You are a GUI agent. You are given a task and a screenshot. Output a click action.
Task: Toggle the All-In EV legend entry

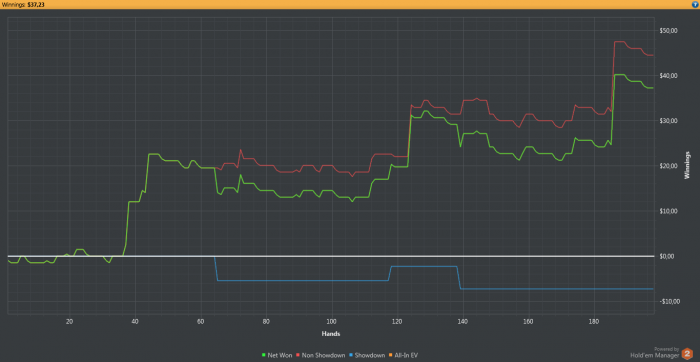[403, 355]
